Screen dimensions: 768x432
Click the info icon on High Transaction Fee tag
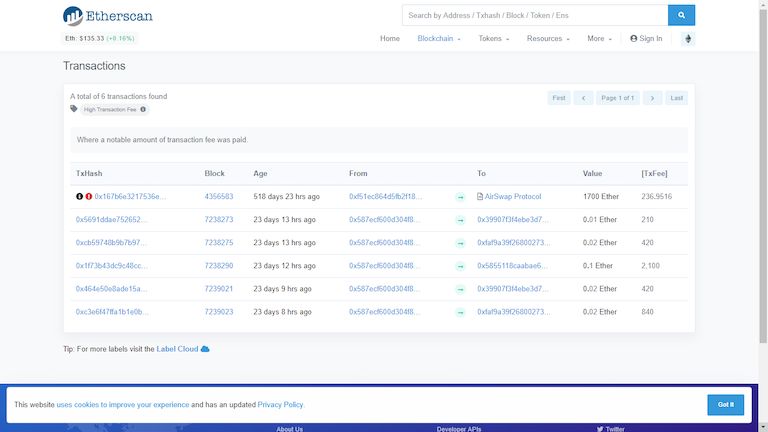click(143, 109)
